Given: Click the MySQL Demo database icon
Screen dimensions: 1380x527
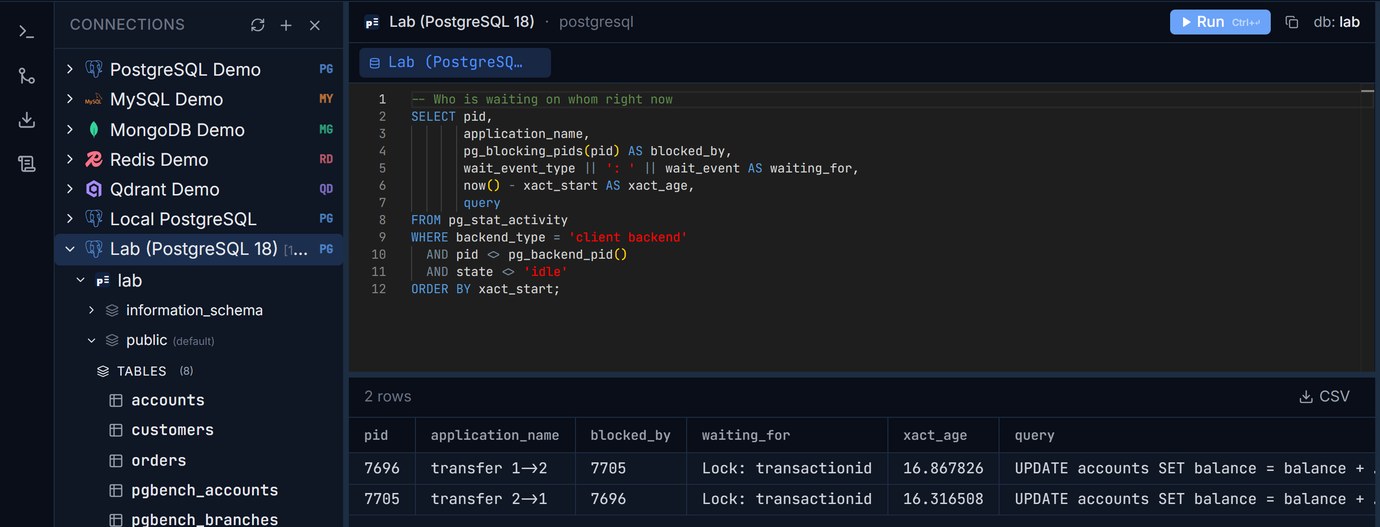Looking at the screenshot, I should tap(94, 99).
